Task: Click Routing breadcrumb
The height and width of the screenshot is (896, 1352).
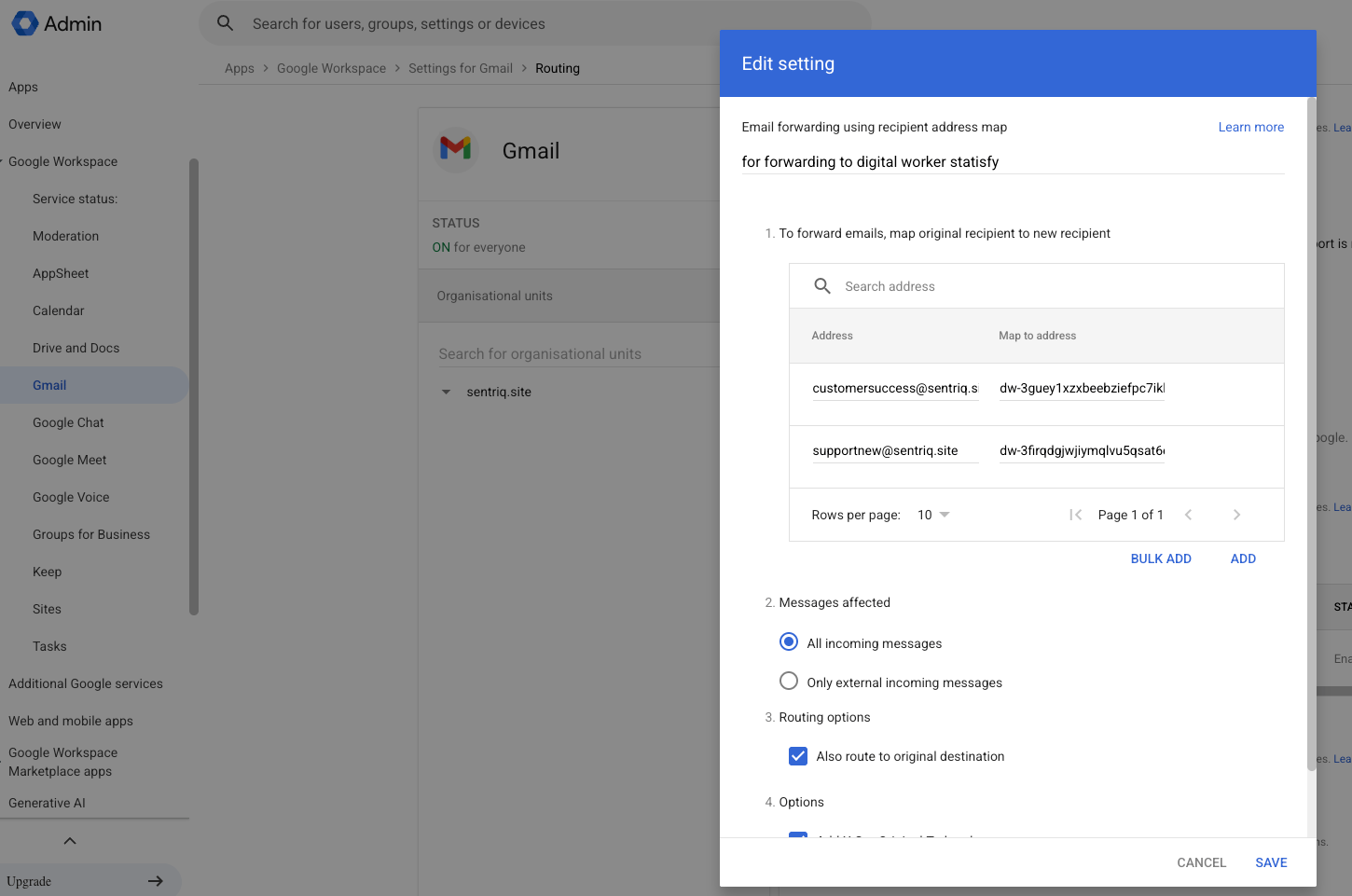Action: click(x=558, y=68)
